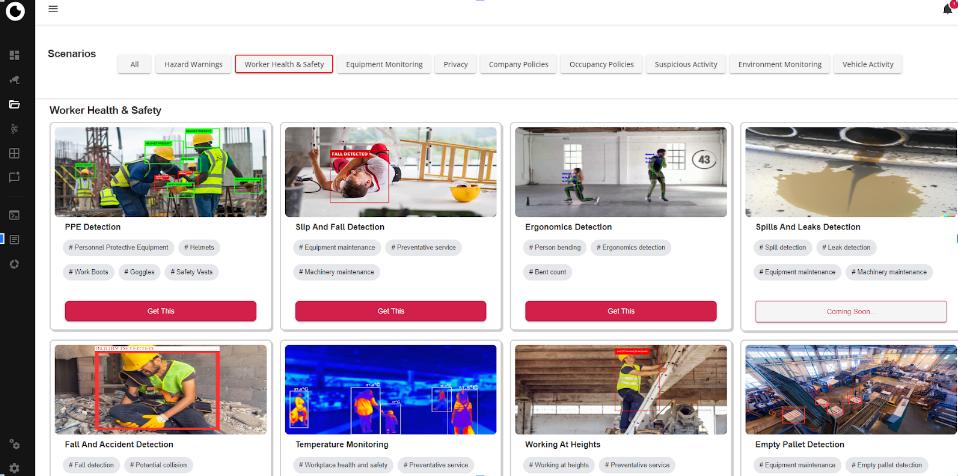Click Get This for Slip And Fall Detection
The image size is (958, 476).
click(x=390, y=311)
